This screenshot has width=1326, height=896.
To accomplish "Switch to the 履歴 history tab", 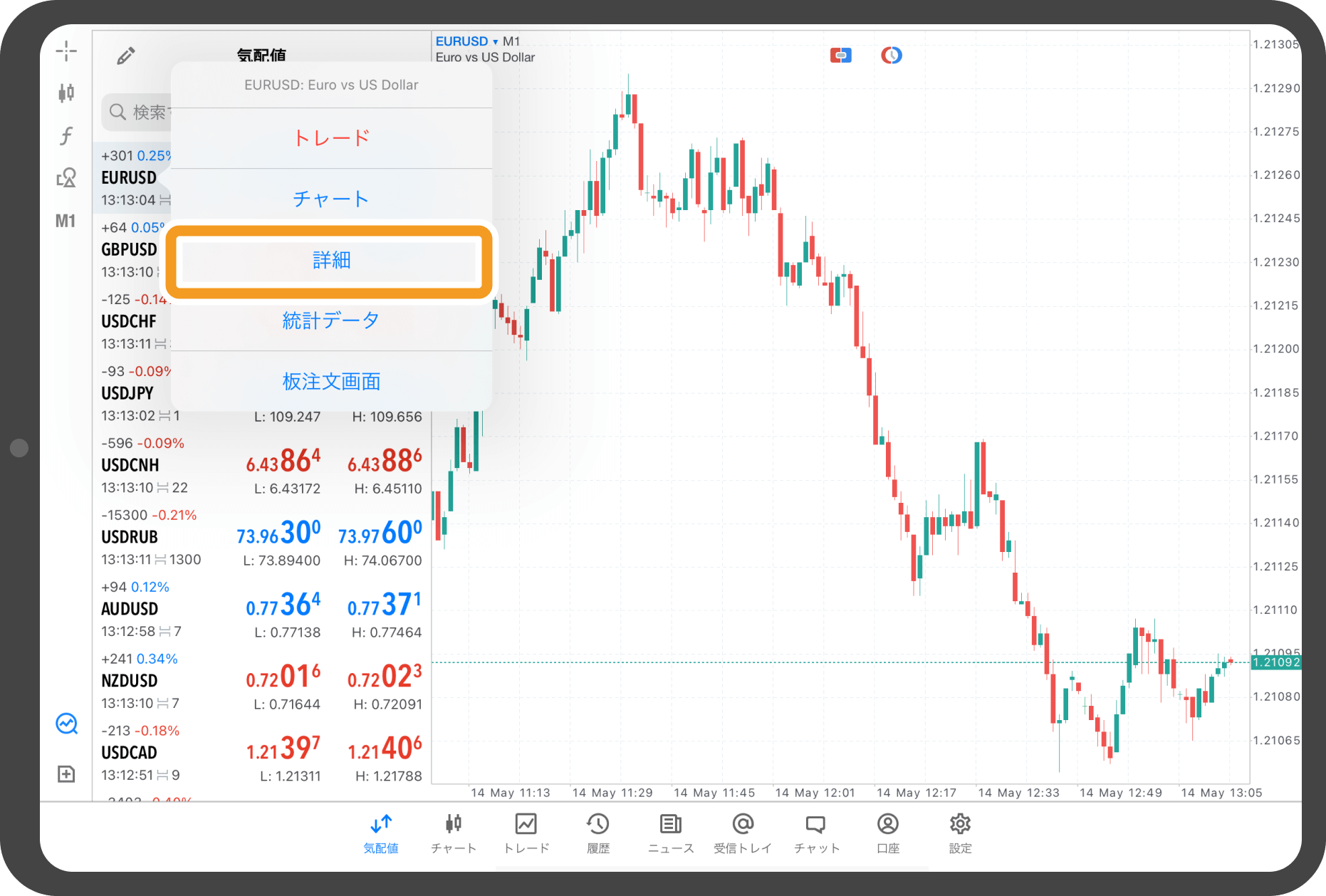I will tap(598, 833).
